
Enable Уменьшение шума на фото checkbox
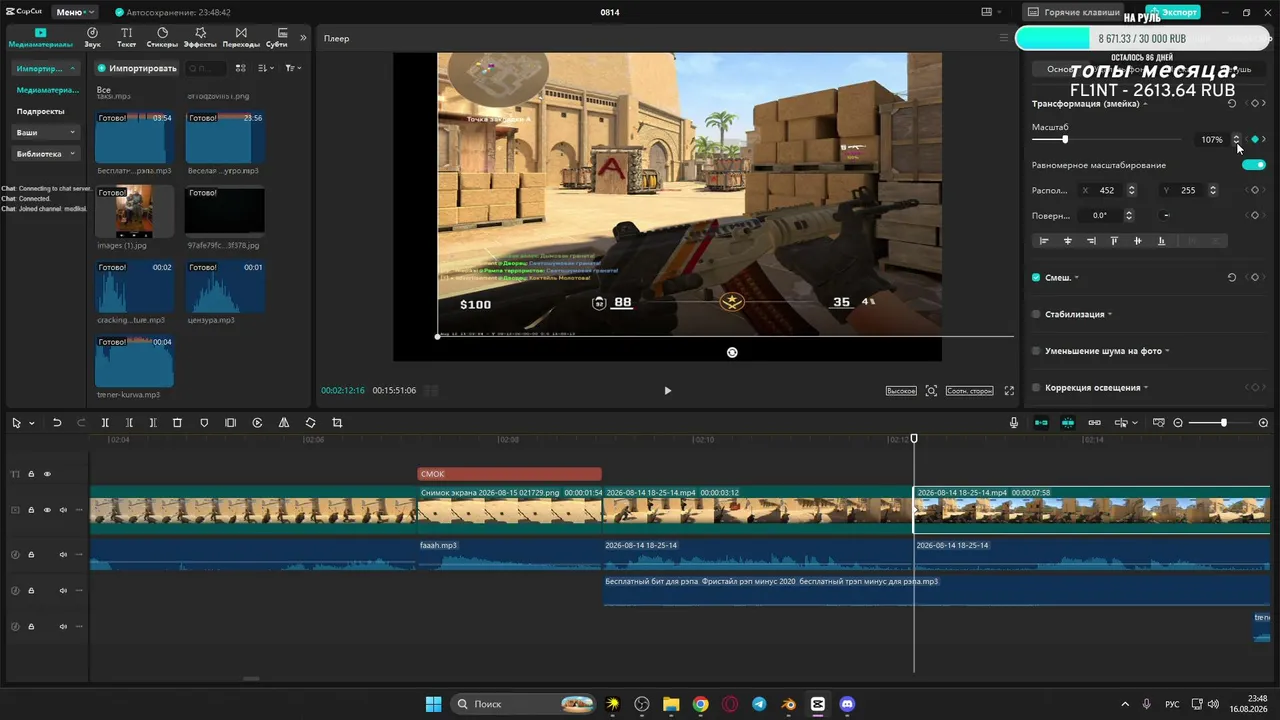(x=1036, y=351)
